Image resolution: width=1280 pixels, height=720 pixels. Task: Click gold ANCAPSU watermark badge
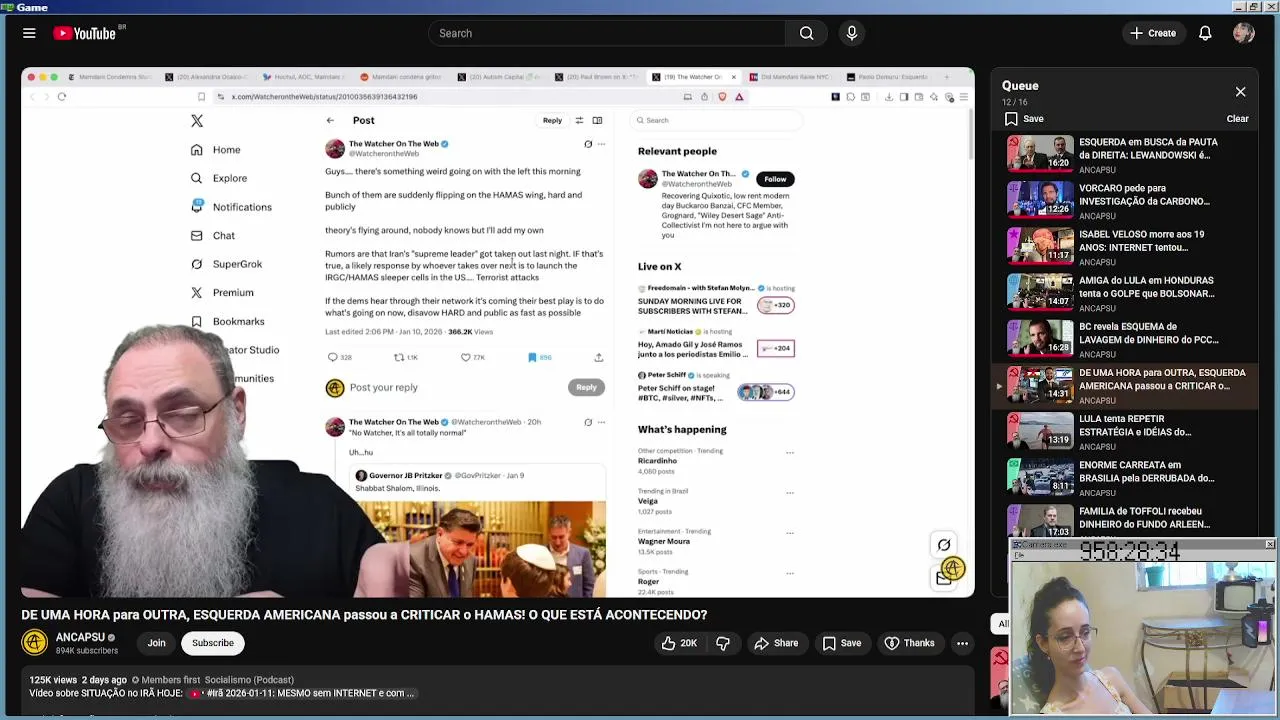(x=953, y=569)
